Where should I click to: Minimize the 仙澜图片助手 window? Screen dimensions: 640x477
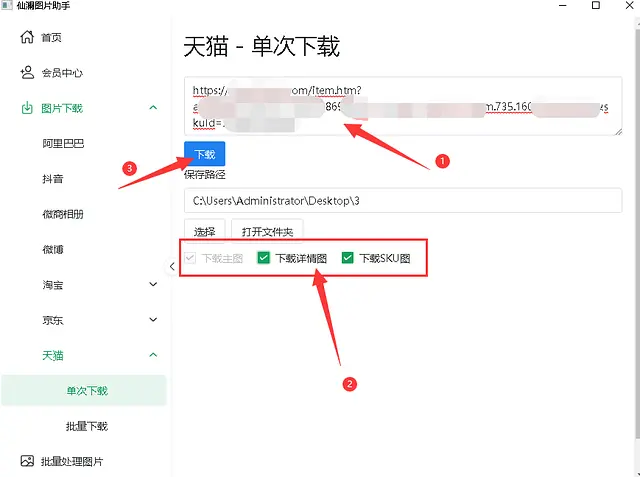point(563,5)
